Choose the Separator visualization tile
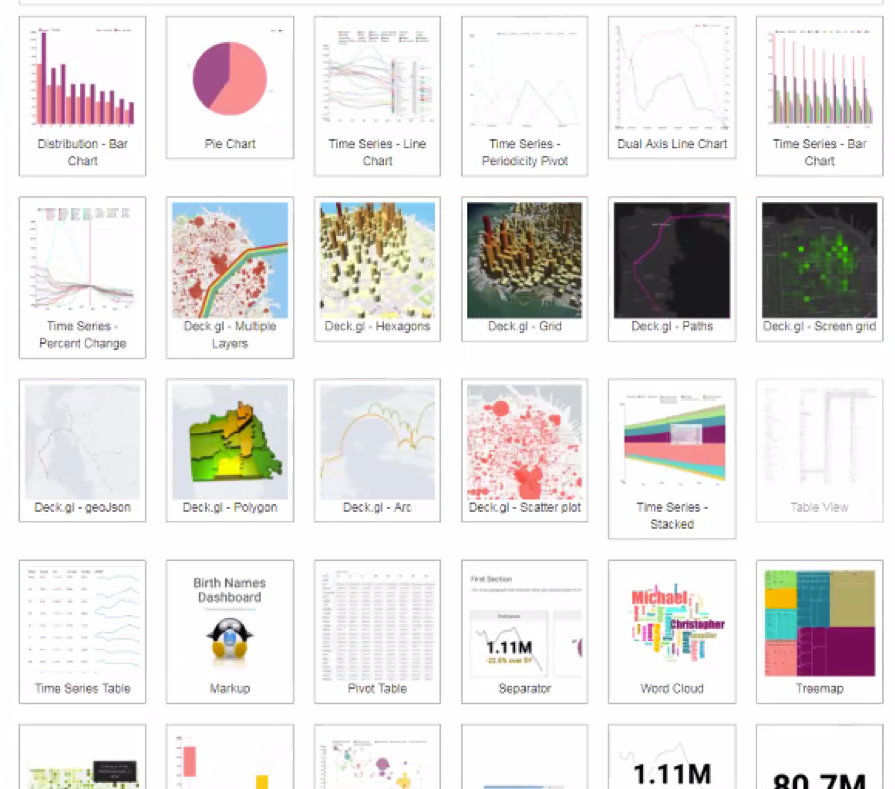 (525, 631)
